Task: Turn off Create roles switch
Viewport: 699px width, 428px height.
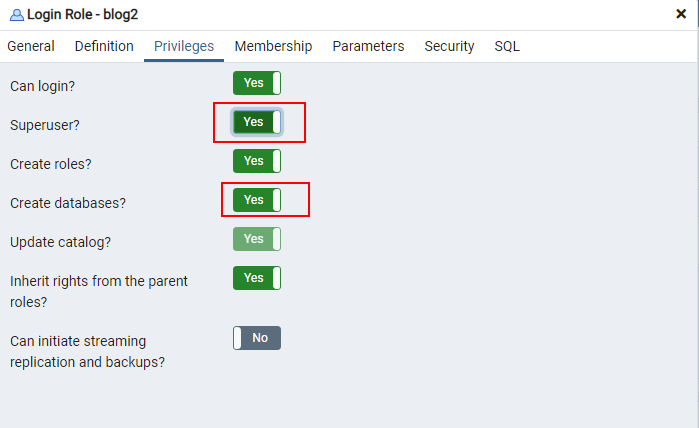Action: [x=257, y=161]
